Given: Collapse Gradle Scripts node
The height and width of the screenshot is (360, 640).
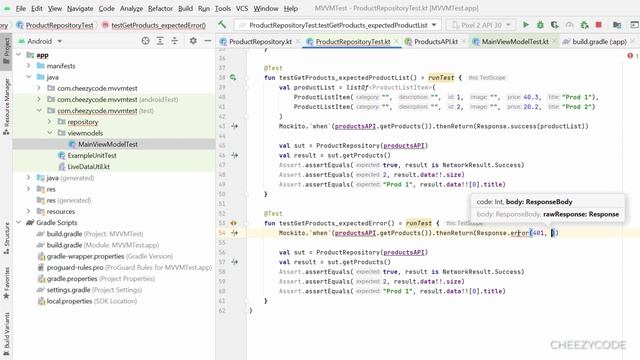Looking at the screenshot, I should pyautogui.click(x=19, y=222).
